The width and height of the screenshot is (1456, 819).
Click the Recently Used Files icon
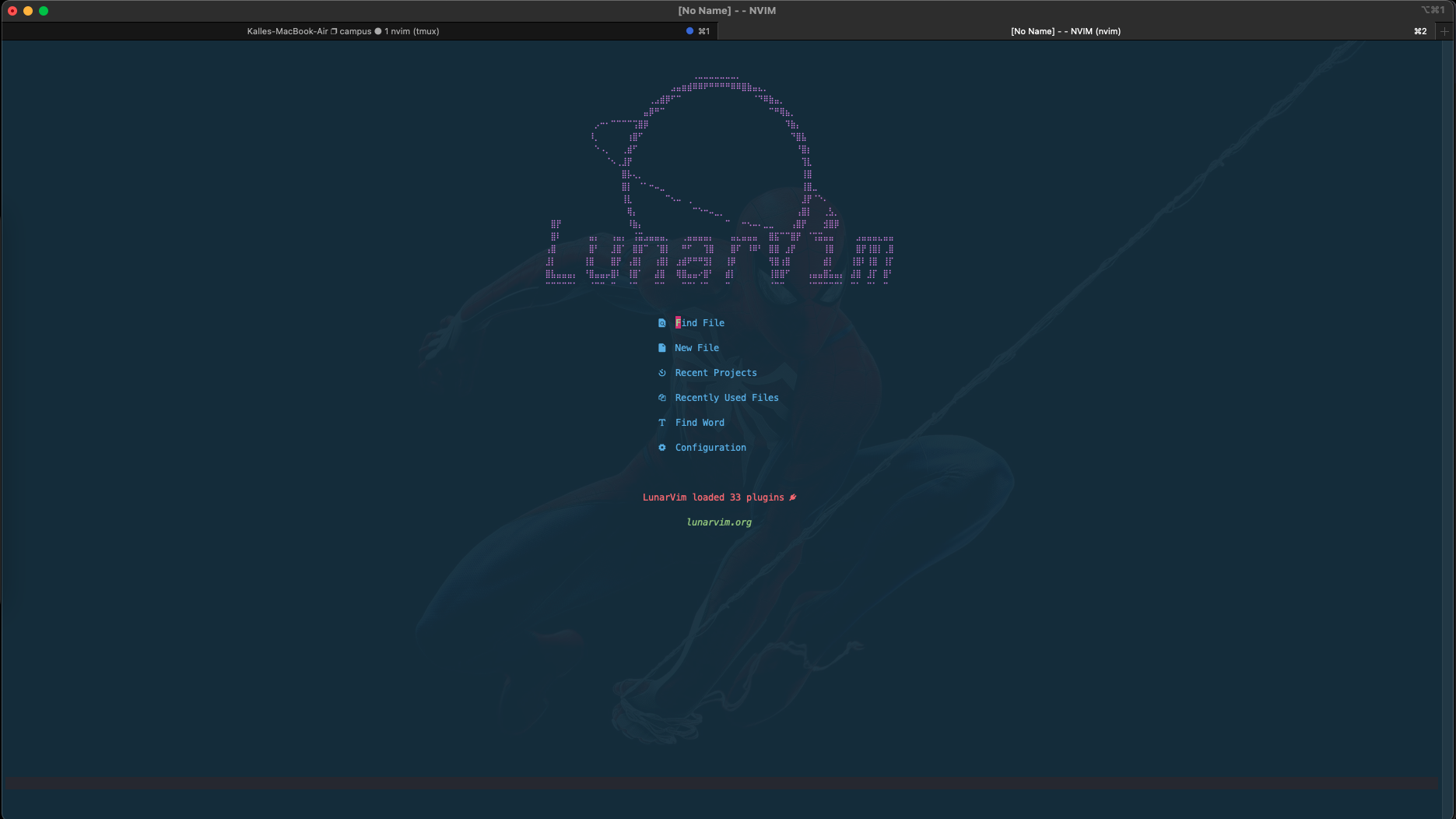pos(662,398)
